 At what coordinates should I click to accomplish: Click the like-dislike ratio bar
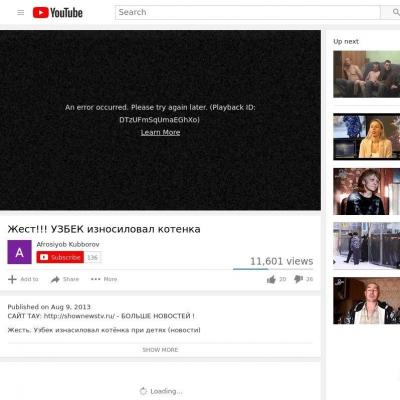273,269
